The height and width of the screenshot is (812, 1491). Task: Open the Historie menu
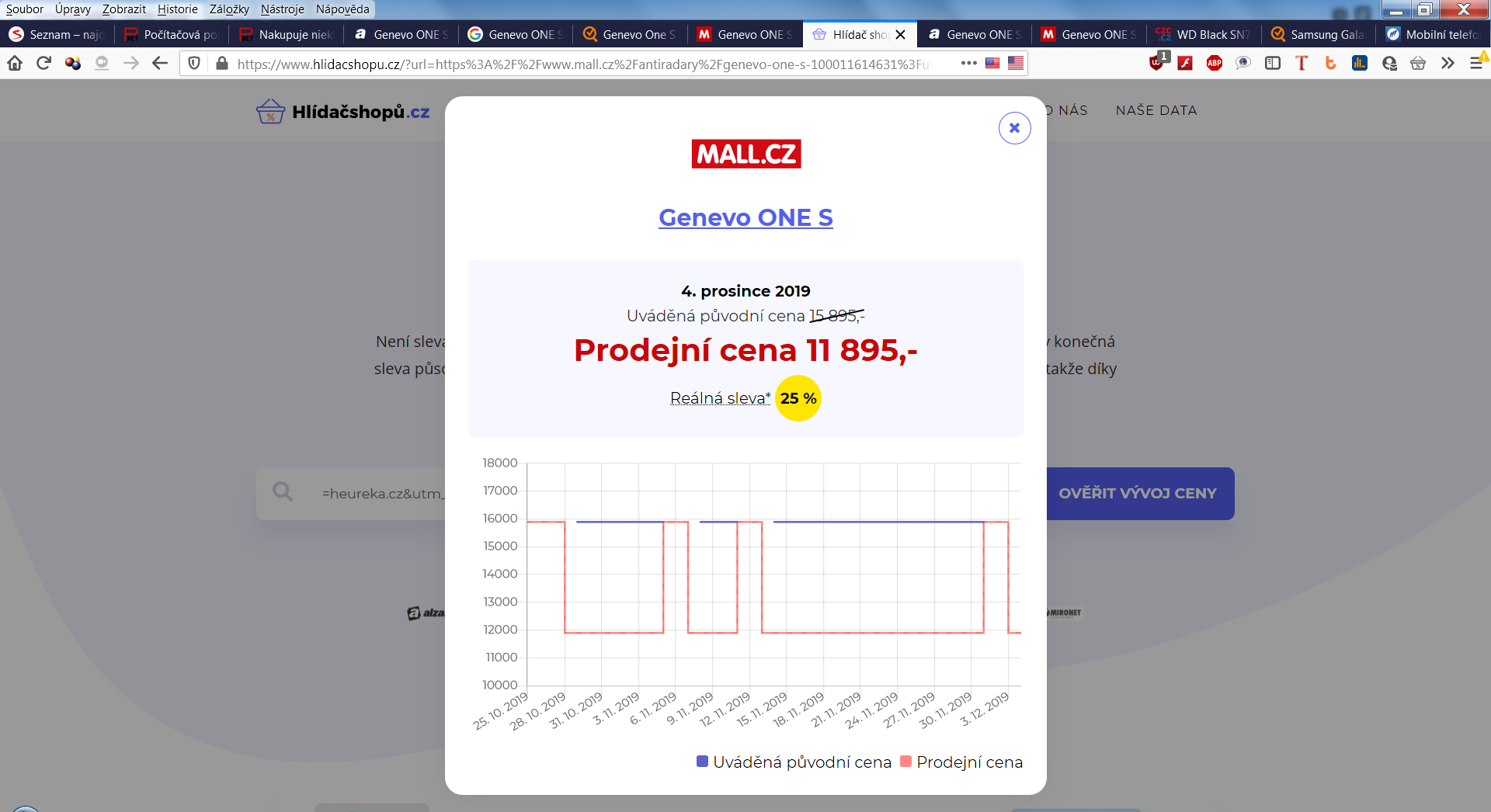(178, 9)
